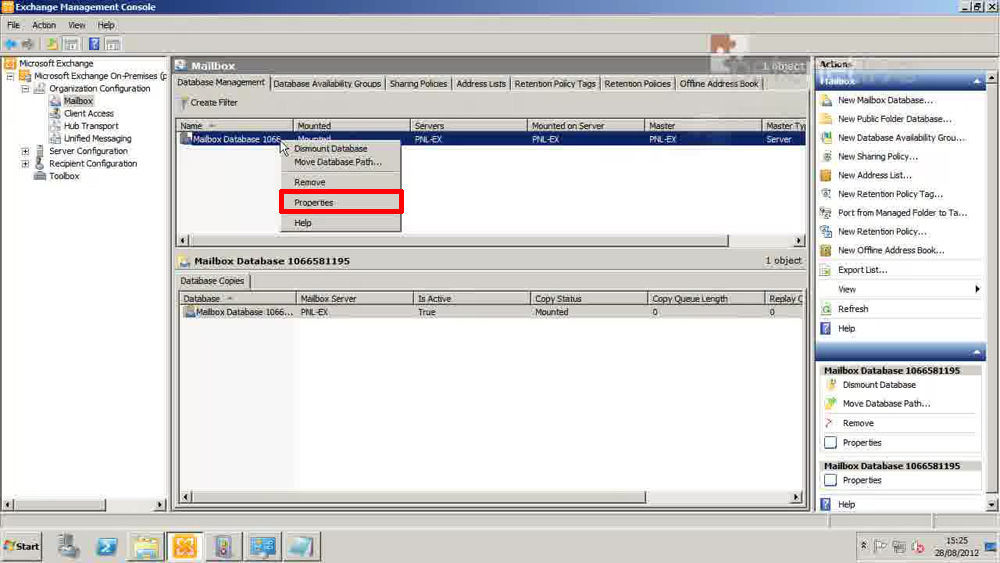Screen dimensions: 1000x563
Task: Choose Move Database Path from context menu
Action: coord(341,162)
